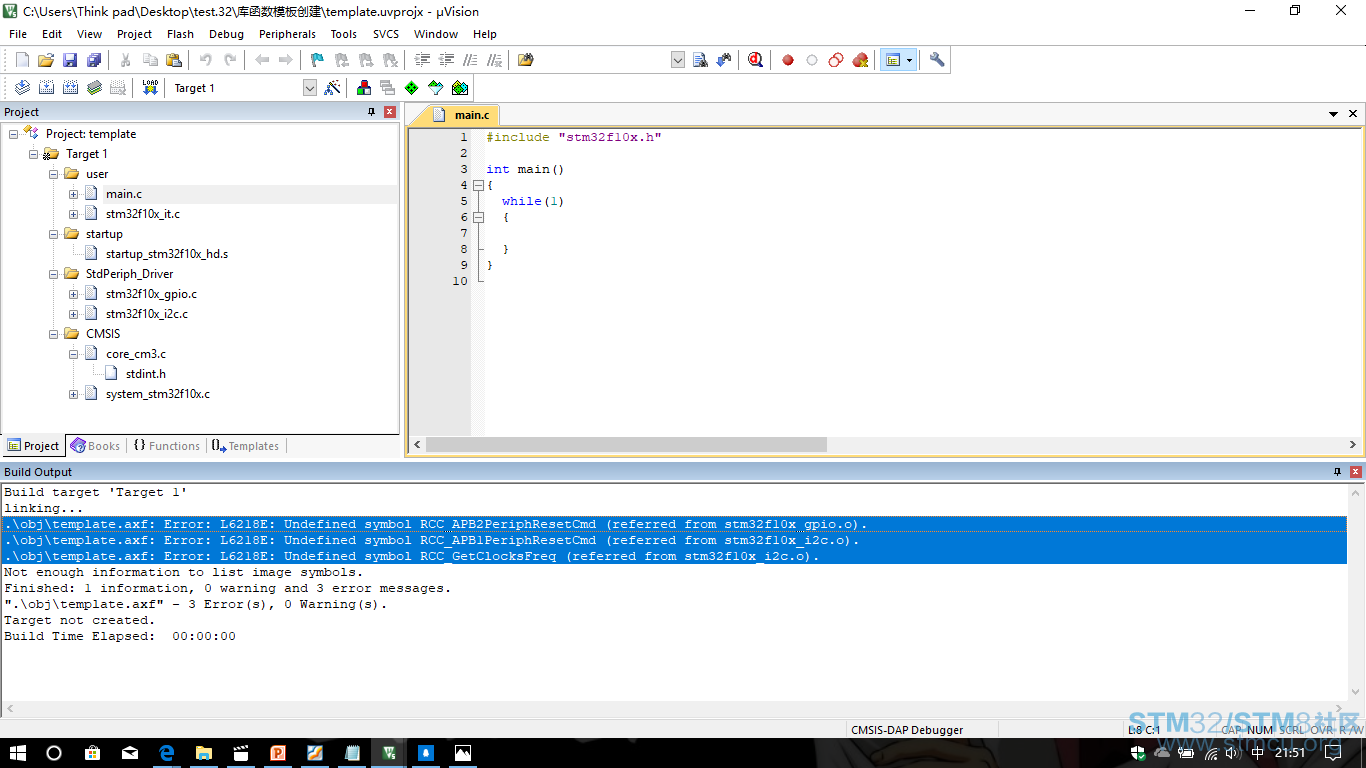Switch to the Functions tab
The height and width of the screenshot is (768, 1366).
[x=166, y=446]
